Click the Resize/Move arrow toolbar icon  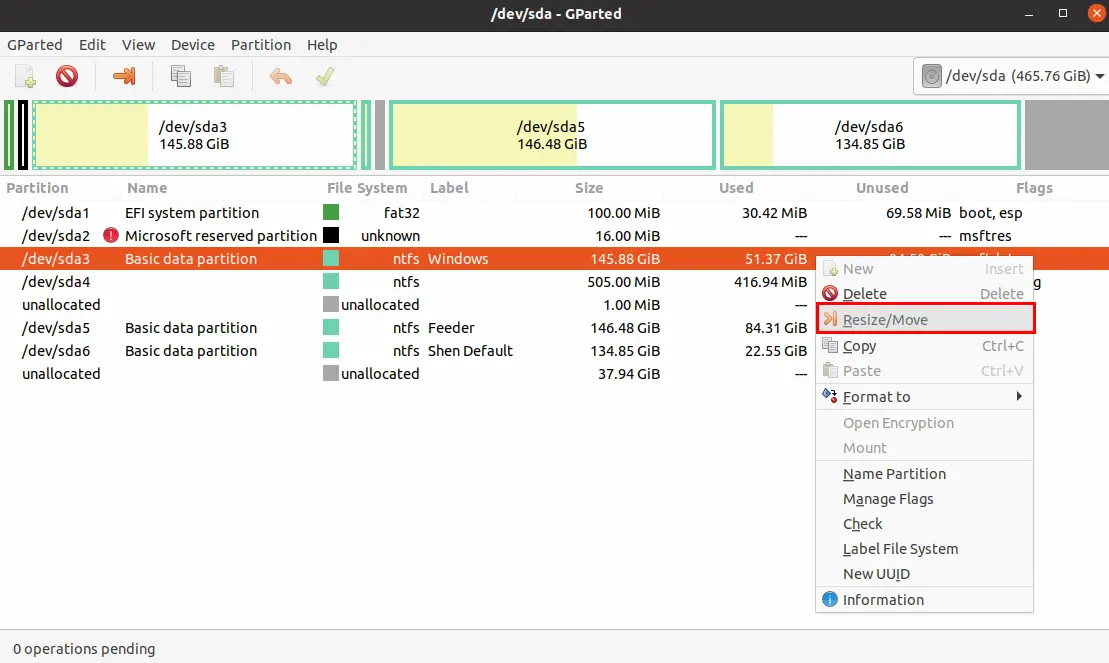point(123,76)
